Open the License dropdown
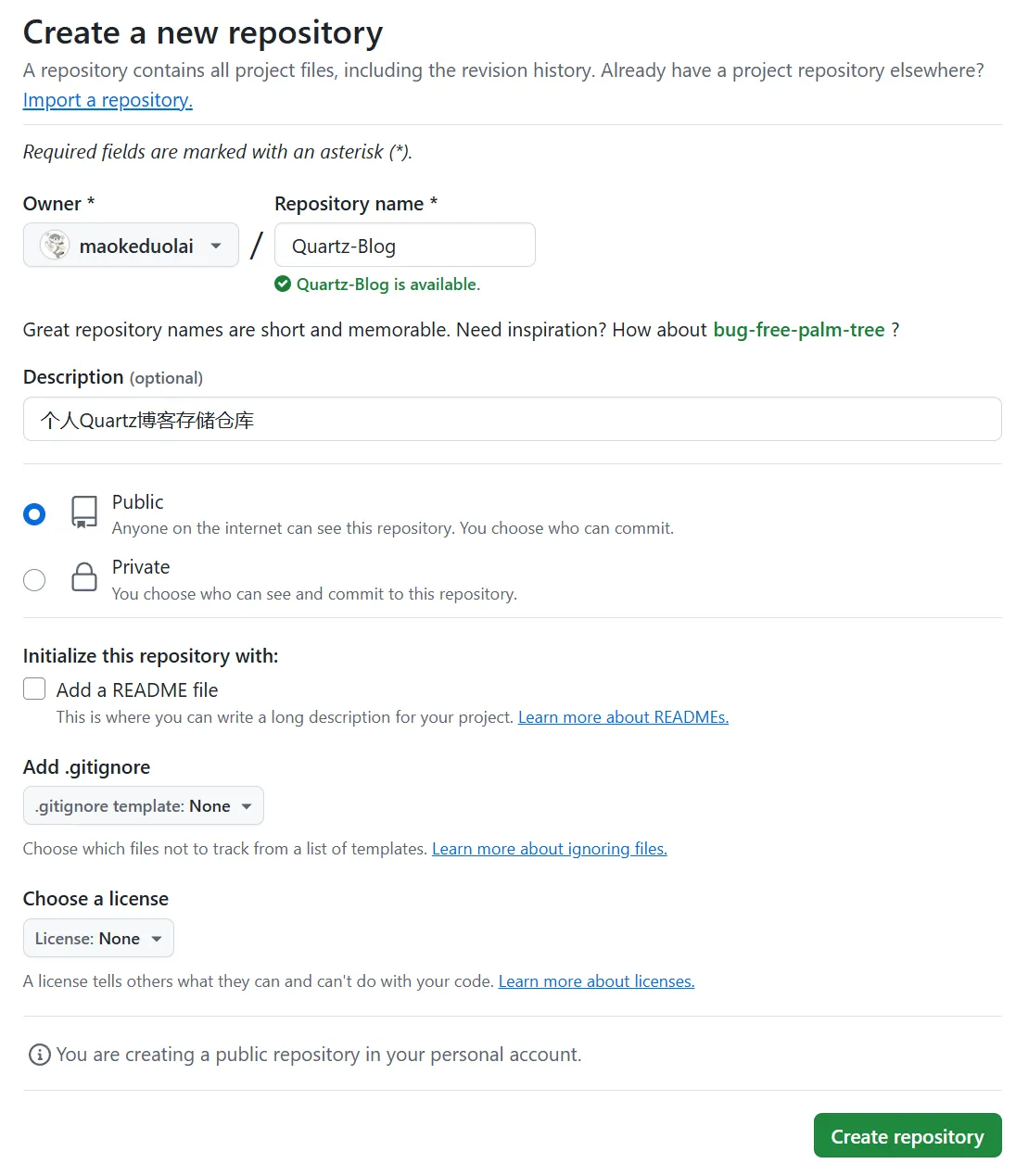The height and width of the screenshot is (1176, 1016). coord(98,938)
